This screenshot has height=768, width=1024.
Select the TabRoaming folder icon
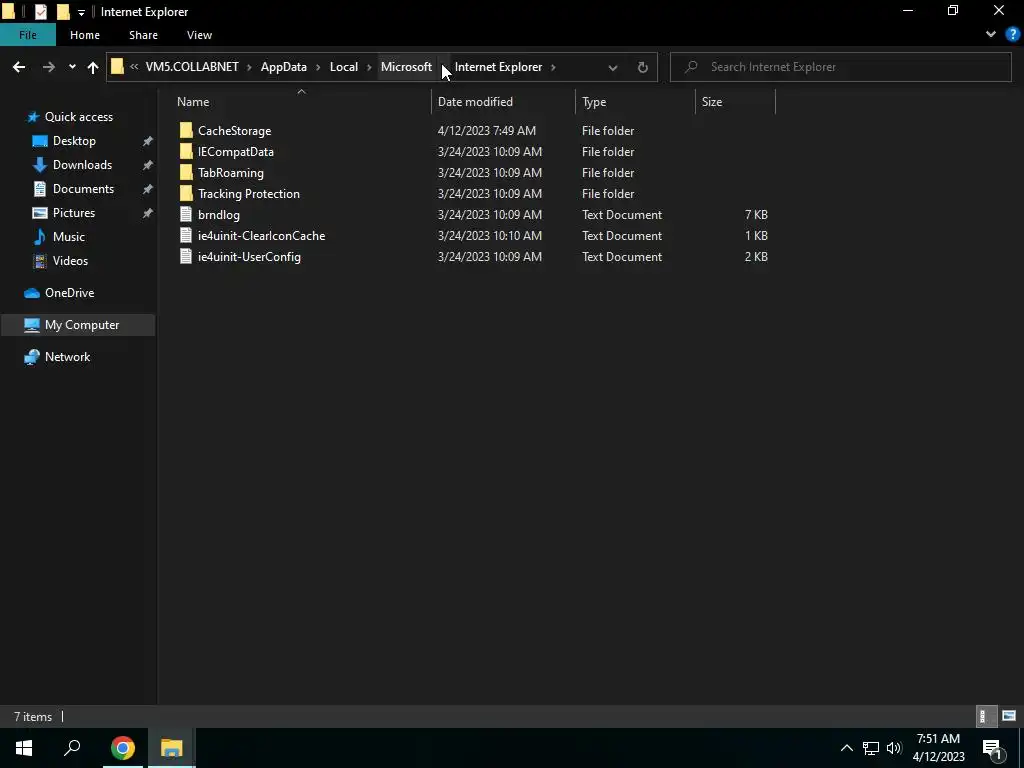[186, 172]
